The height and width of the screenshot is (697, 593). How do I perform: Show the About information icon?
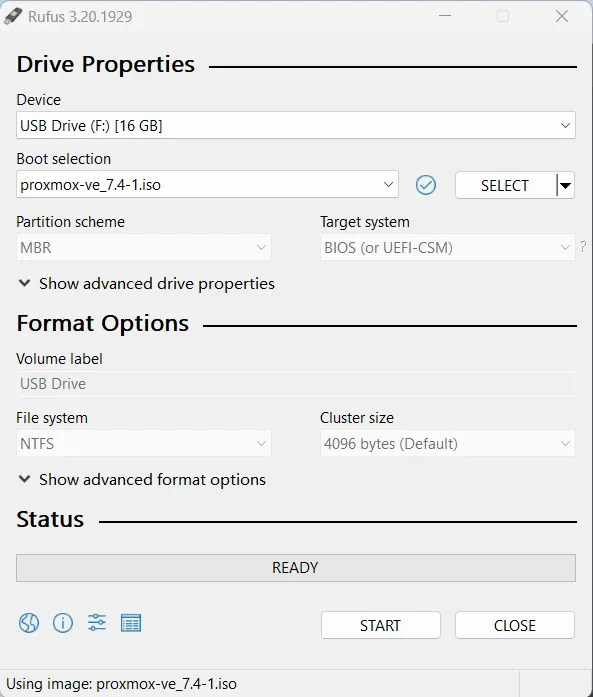(63, 623)
